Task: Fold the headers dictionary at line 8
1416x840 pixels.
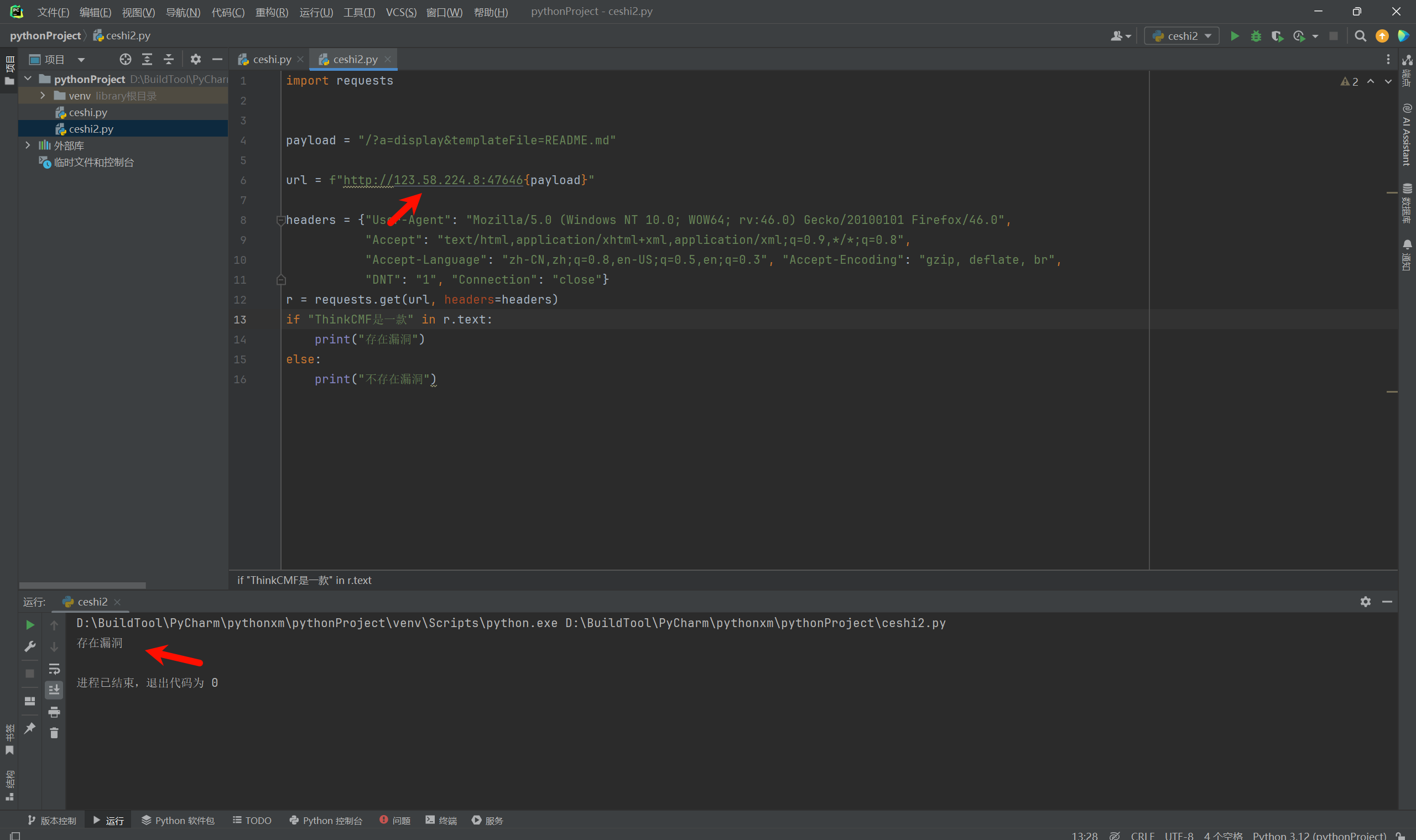Action: pyautogui.click(x=280, y=220)
